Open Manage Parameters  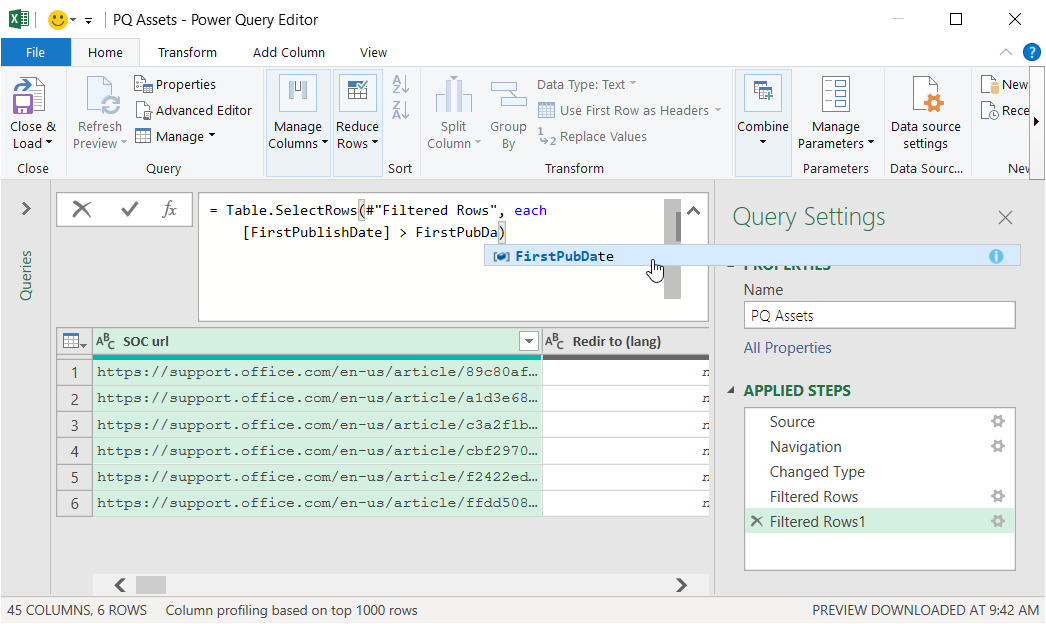pos(835,113)
